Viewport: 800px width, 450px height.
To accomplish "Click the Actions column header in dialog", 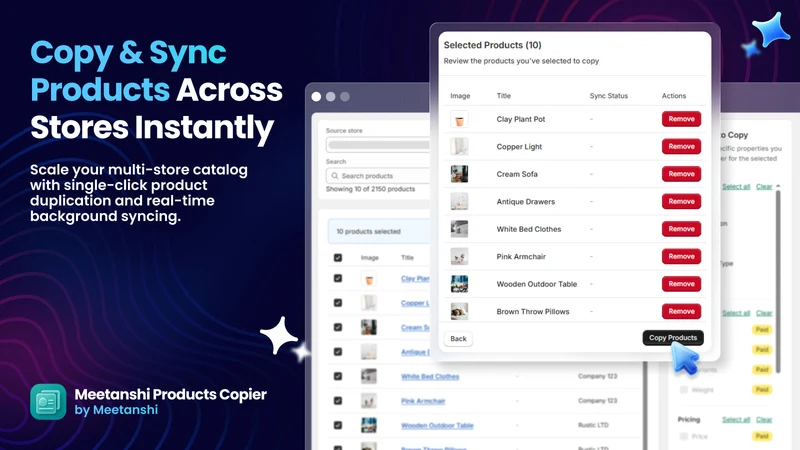I will (x=674, y=95).
